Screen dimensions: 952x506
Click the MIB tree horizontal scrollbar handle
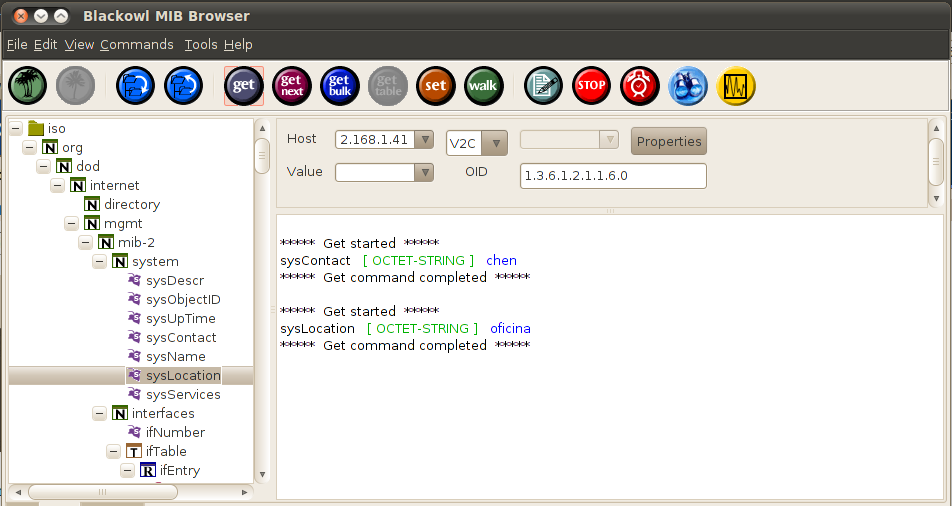pos(103,491)
